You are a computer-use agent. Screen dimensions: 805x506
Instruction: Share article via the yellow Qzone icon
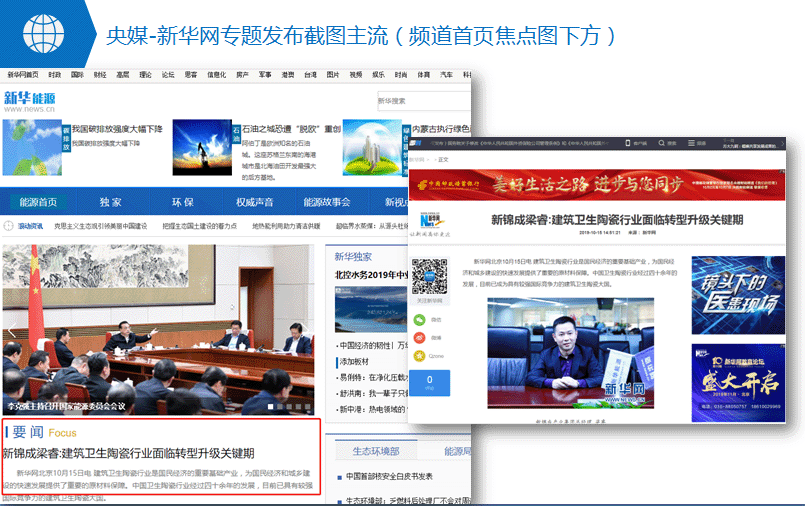419,356
